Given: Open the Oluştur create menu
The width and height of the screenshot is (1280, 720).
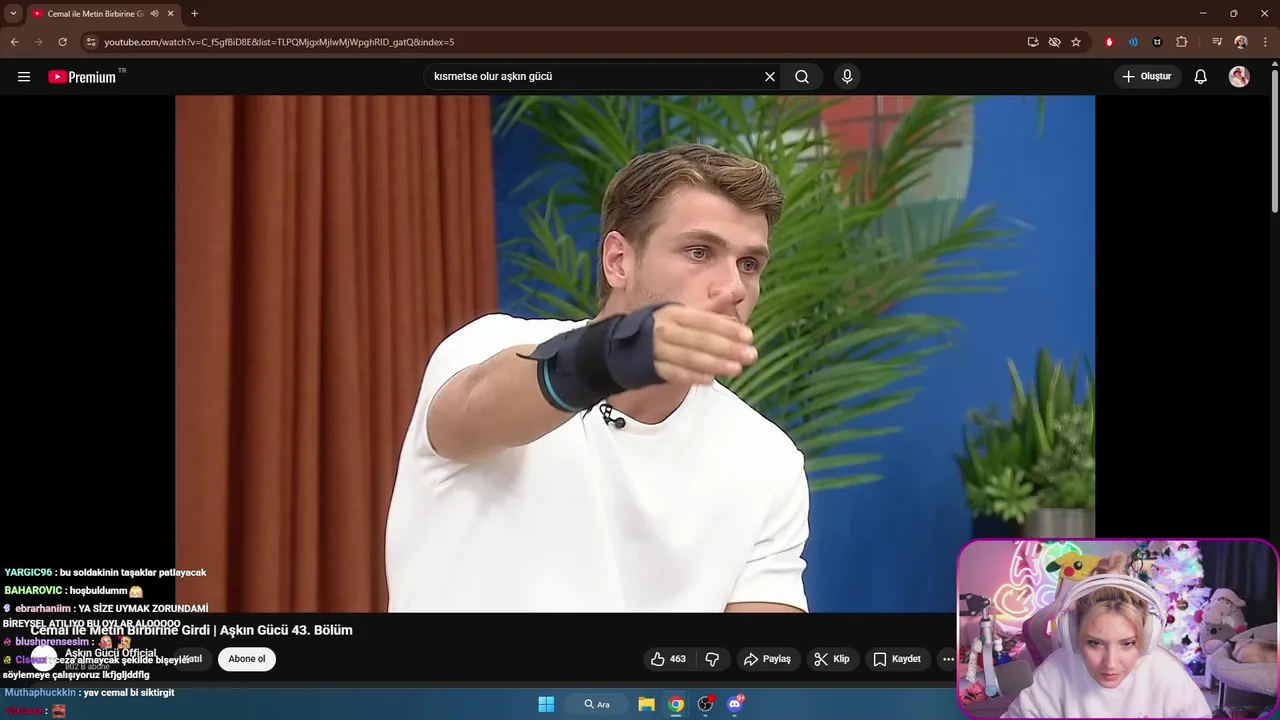Looking at the screenshot, I should coord(1148,77).
